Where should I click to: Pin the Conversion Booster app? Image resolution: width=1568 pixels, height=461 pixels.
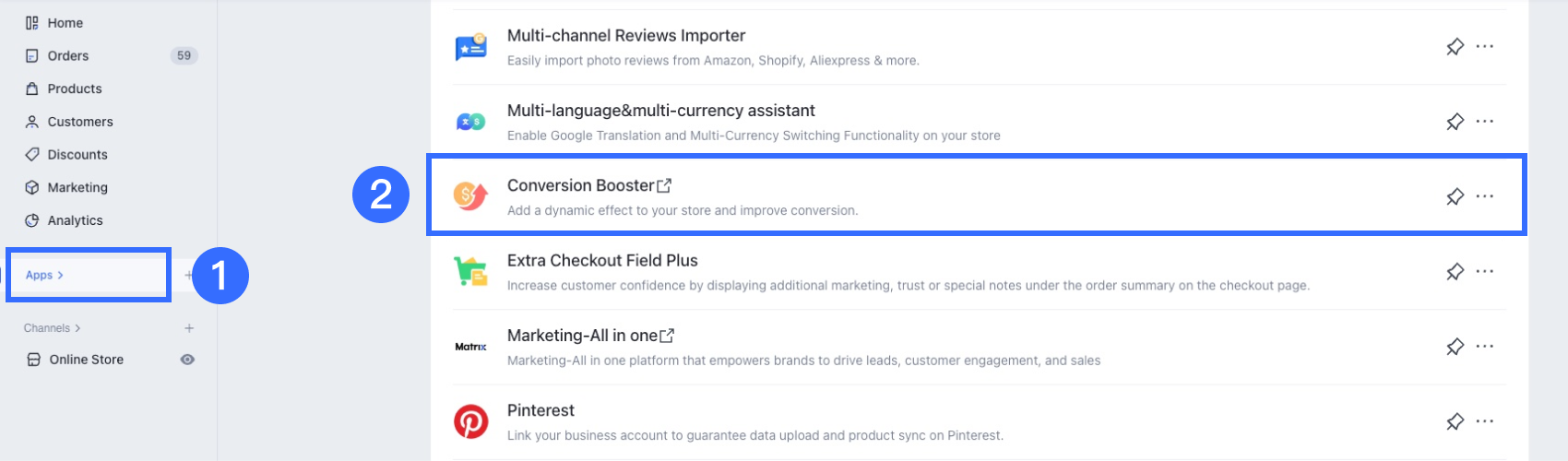[x=1455, y=196]
